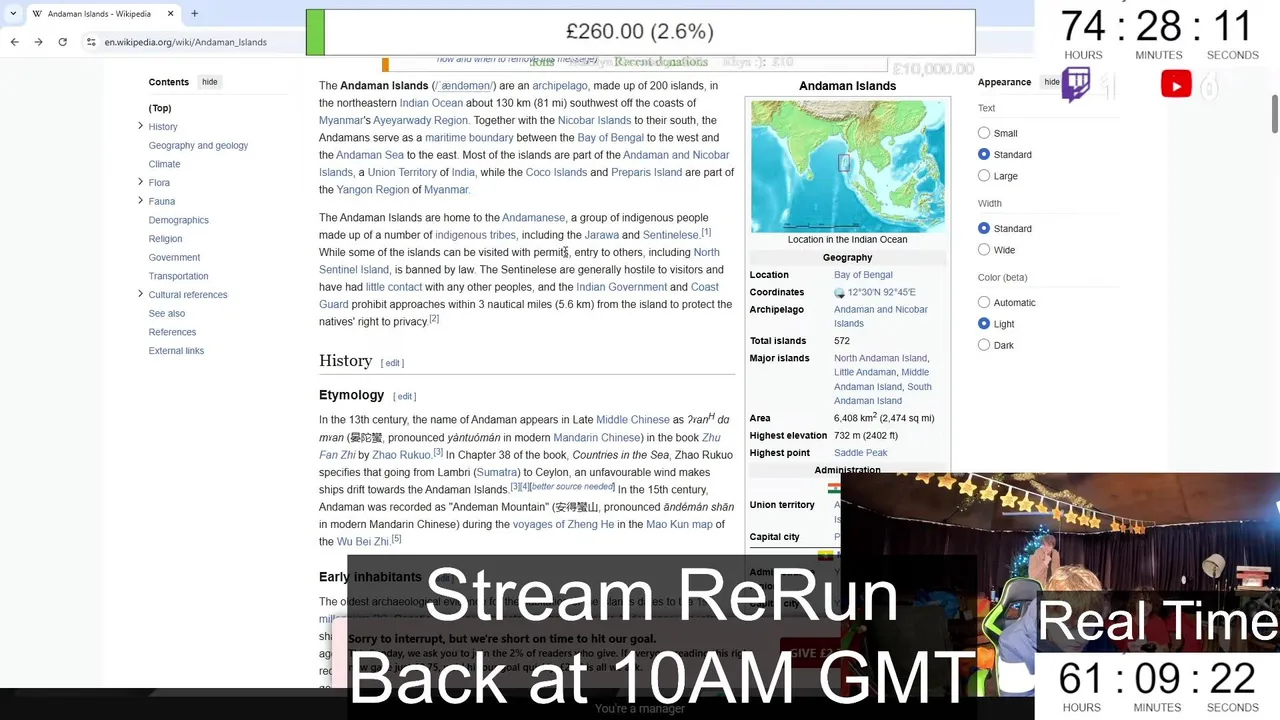1280x720 pixels.
Task: Open the Sentinelese link
Action: 670,235
